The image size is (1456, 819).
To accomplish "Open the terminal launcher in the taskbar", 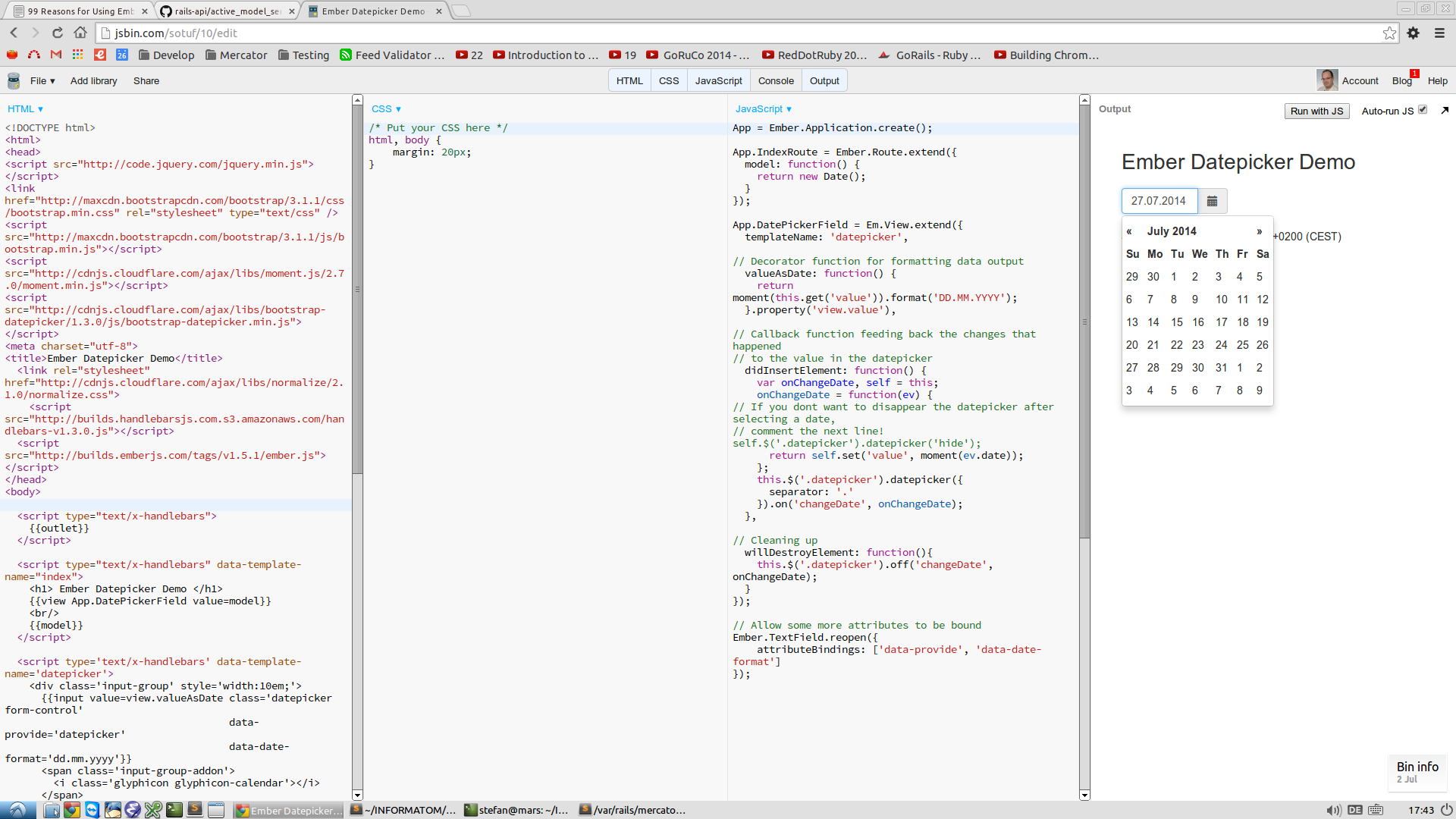I will (x=174, y=810).
